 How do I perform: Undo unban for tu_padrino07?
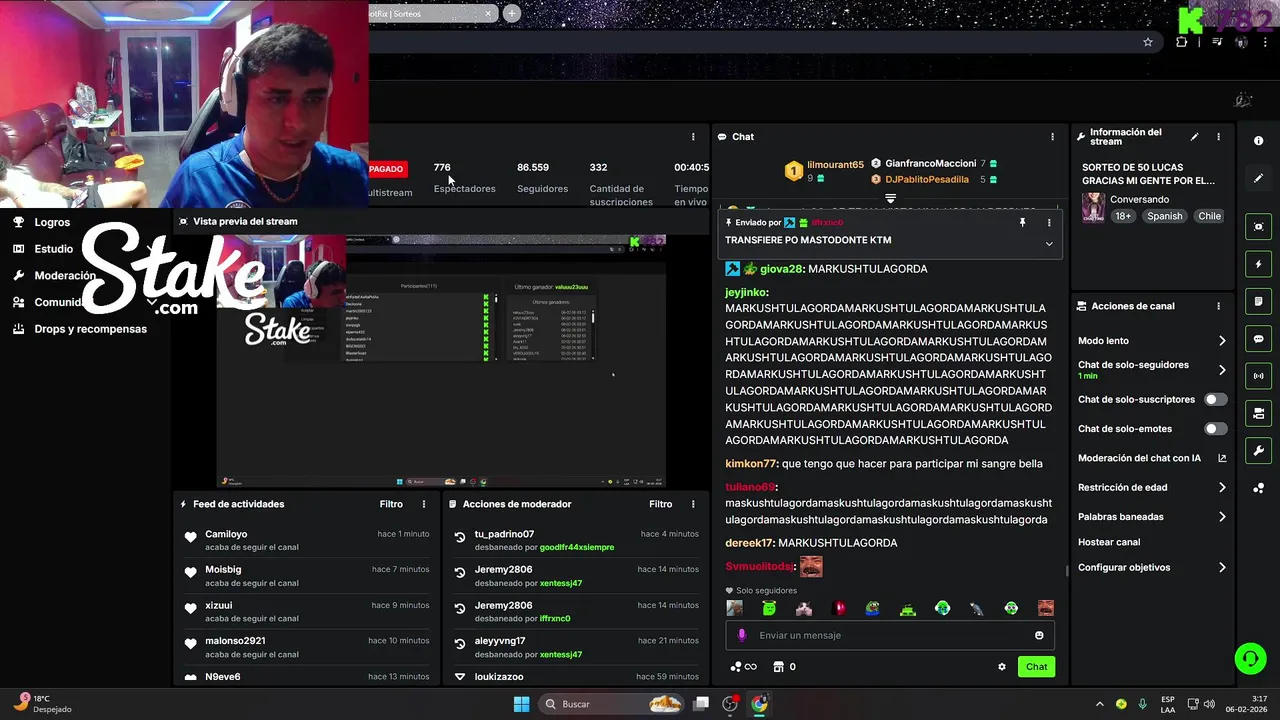[460, 537]
